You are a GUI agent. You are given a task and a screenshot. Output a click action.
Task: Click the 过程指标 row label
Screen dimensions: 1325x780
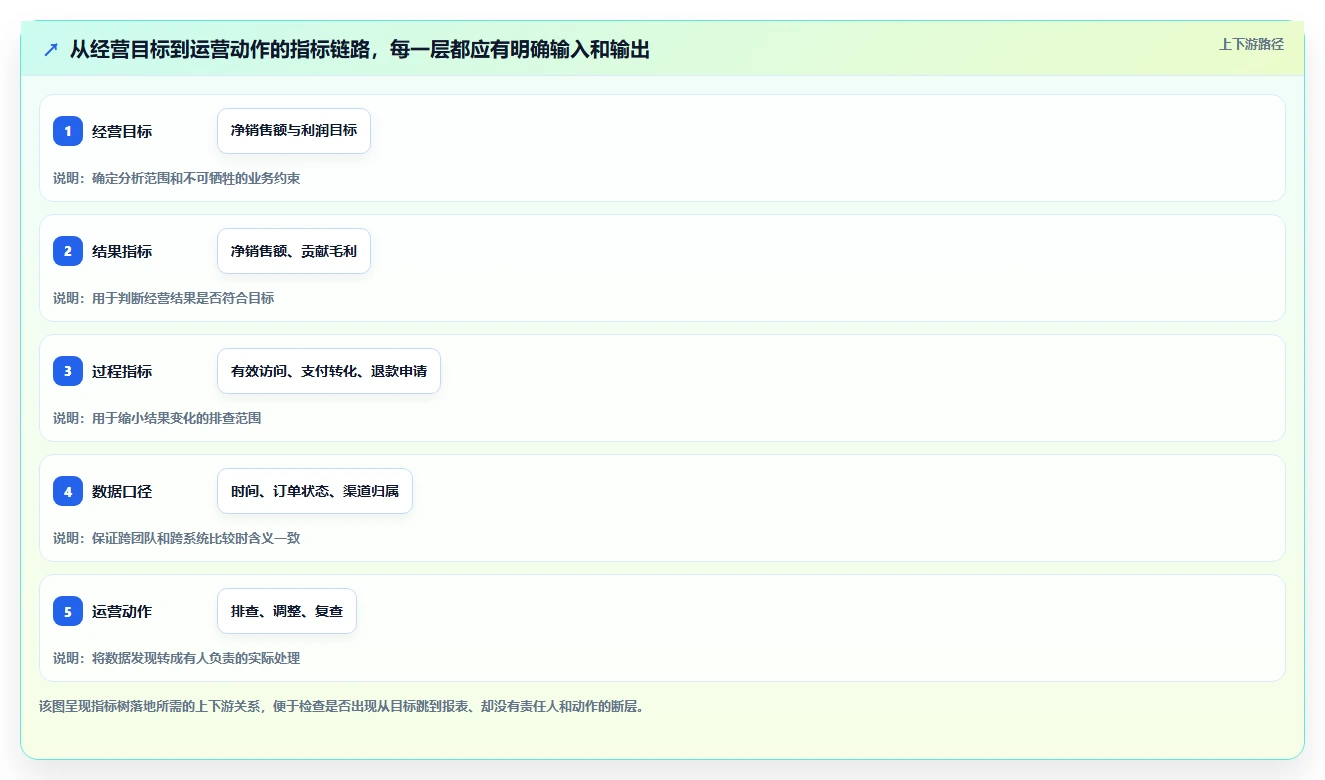[x=122, y=371]
